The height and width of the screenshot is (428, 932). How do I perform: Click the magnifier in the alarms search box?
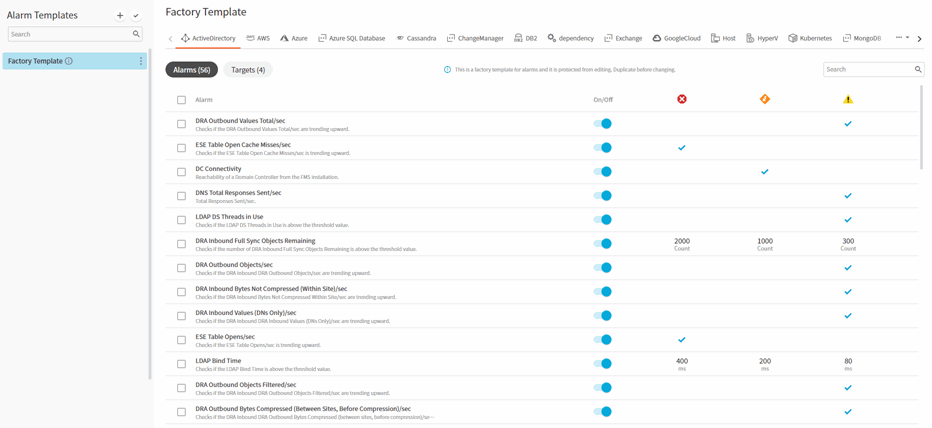coord(918,70)
